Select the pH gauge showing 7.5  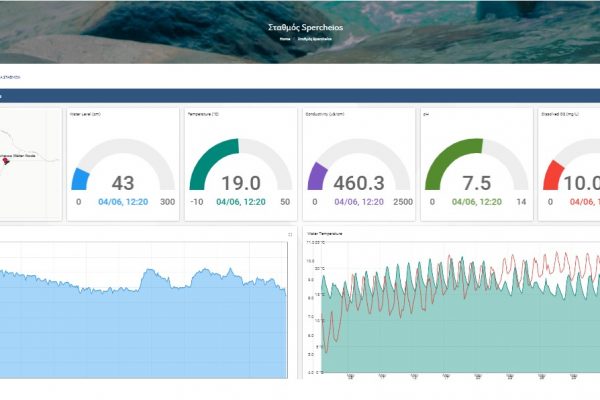tap(476, 165)
